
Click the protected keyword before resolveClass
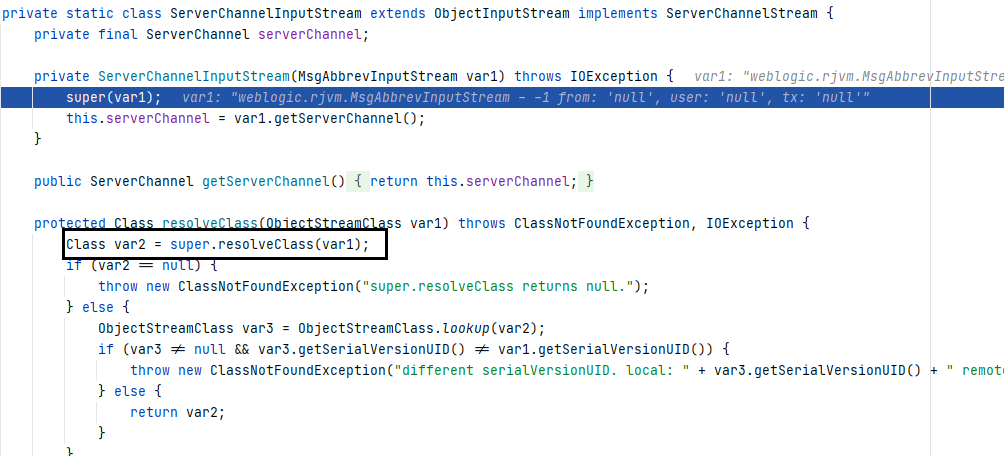tap(70, 224)
